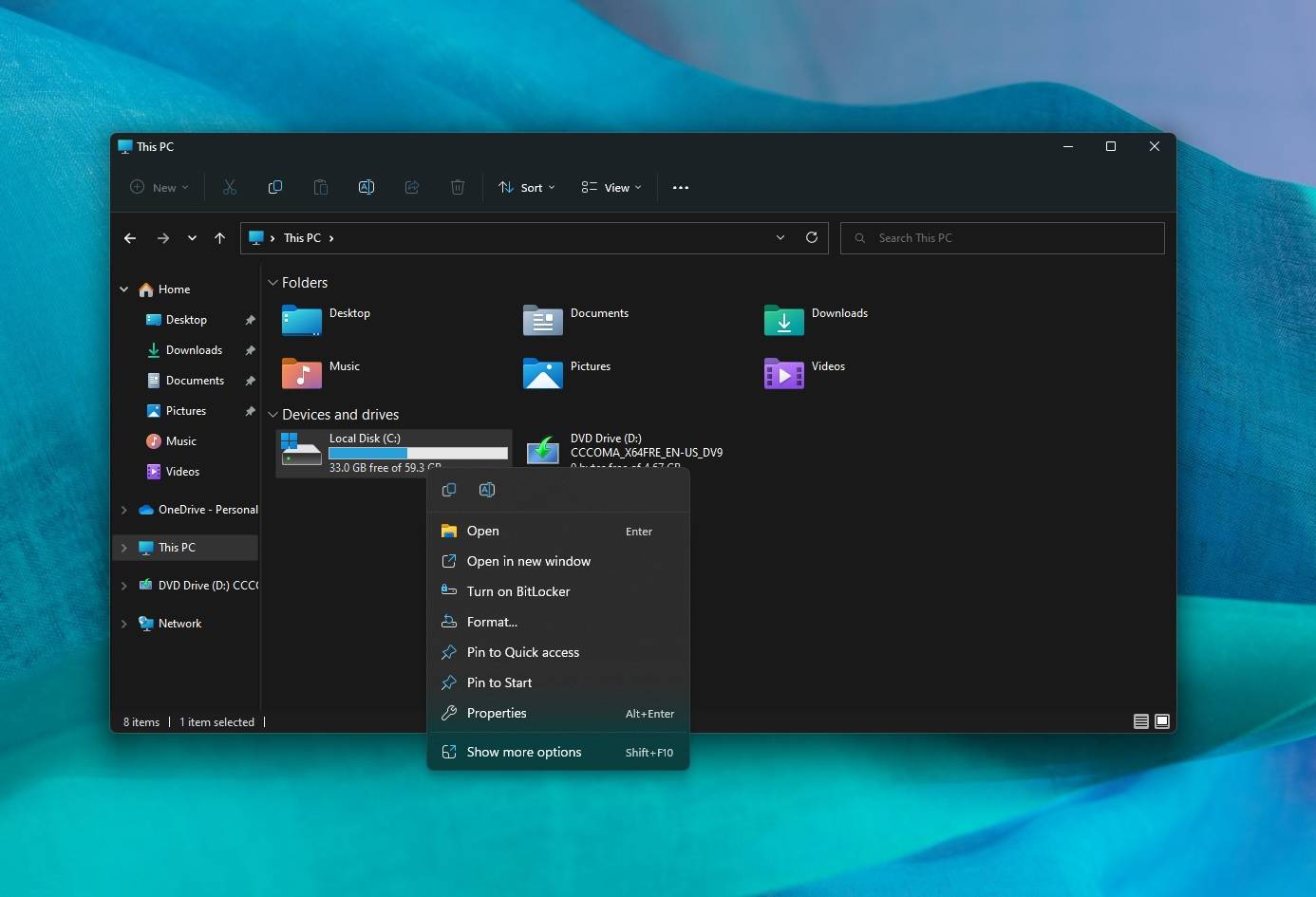Select the Cut icon in the toolbar
Image resolution: width=1316 pixels, height=897 pixels.
tap(230, 187)
